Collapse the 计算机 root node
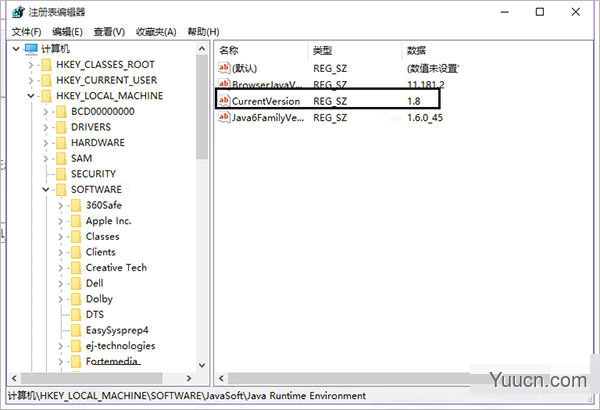Screen dimensions: 600x410 [x=16, y=49]
